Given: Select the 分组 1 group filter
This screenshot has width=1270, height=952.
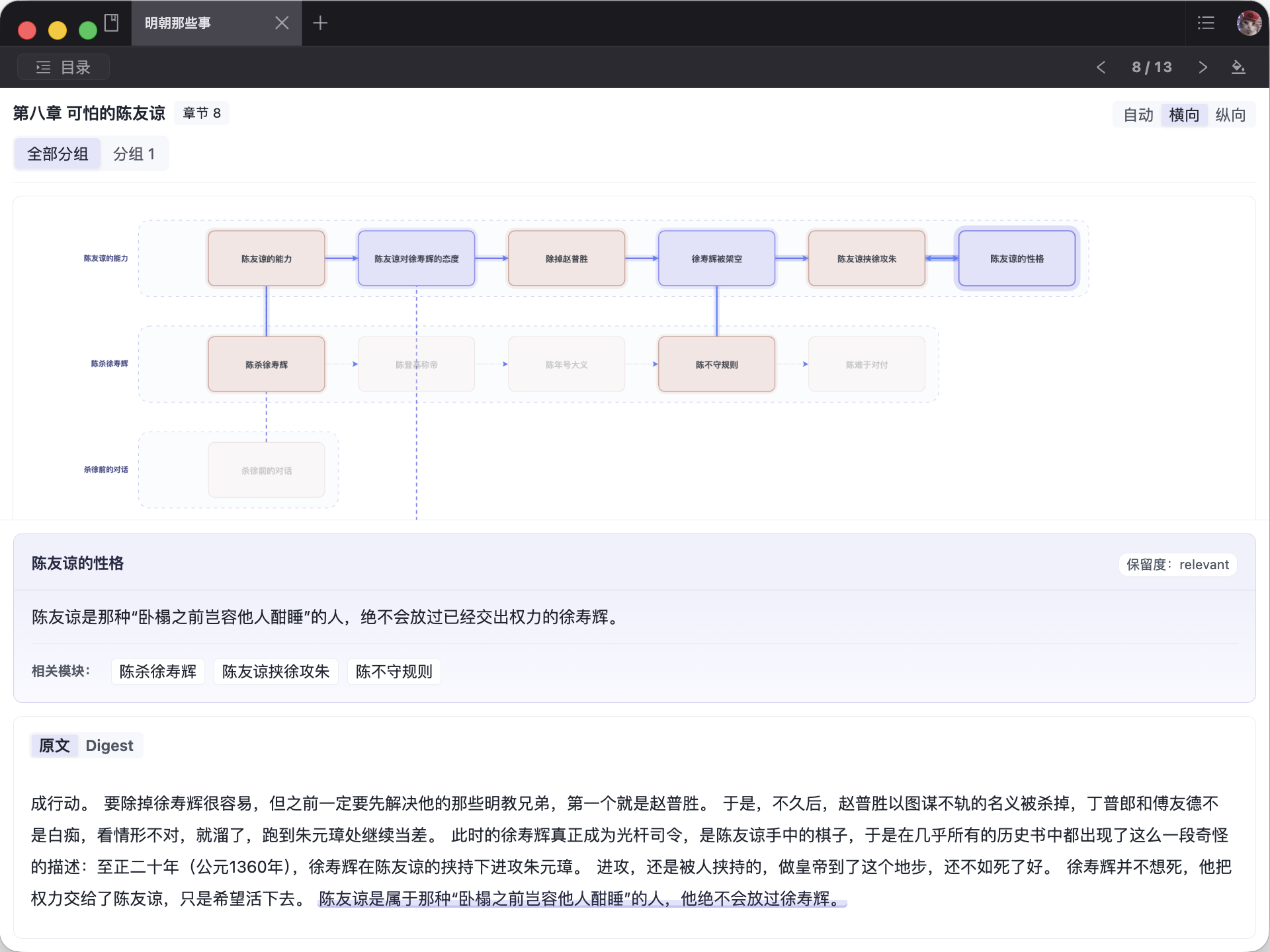Looking at the screenshot, I should [x=134, y=153].
